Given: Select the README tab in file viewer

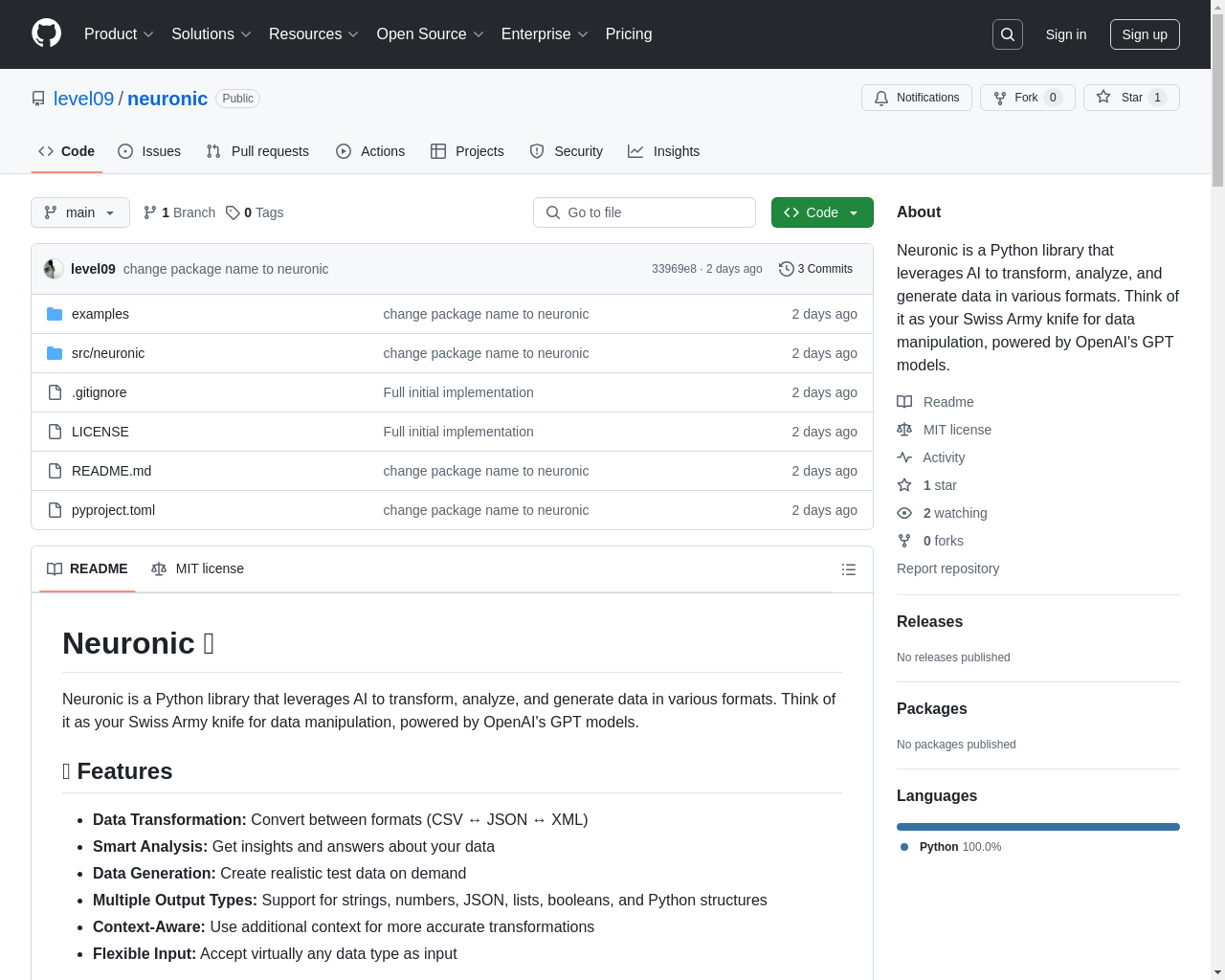Looking at the screenshot, I should [87, 569].
